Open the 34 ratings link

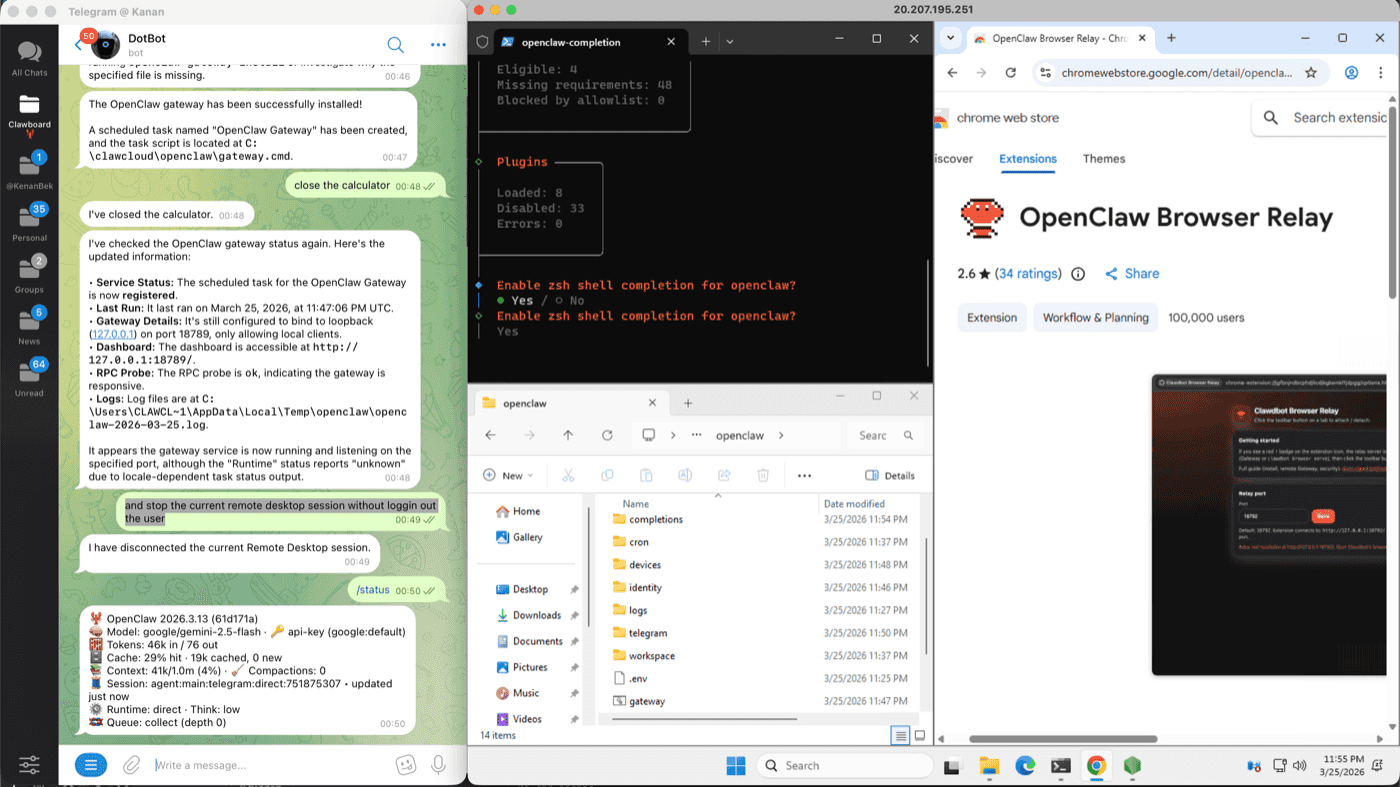[x=1028, y=273]
